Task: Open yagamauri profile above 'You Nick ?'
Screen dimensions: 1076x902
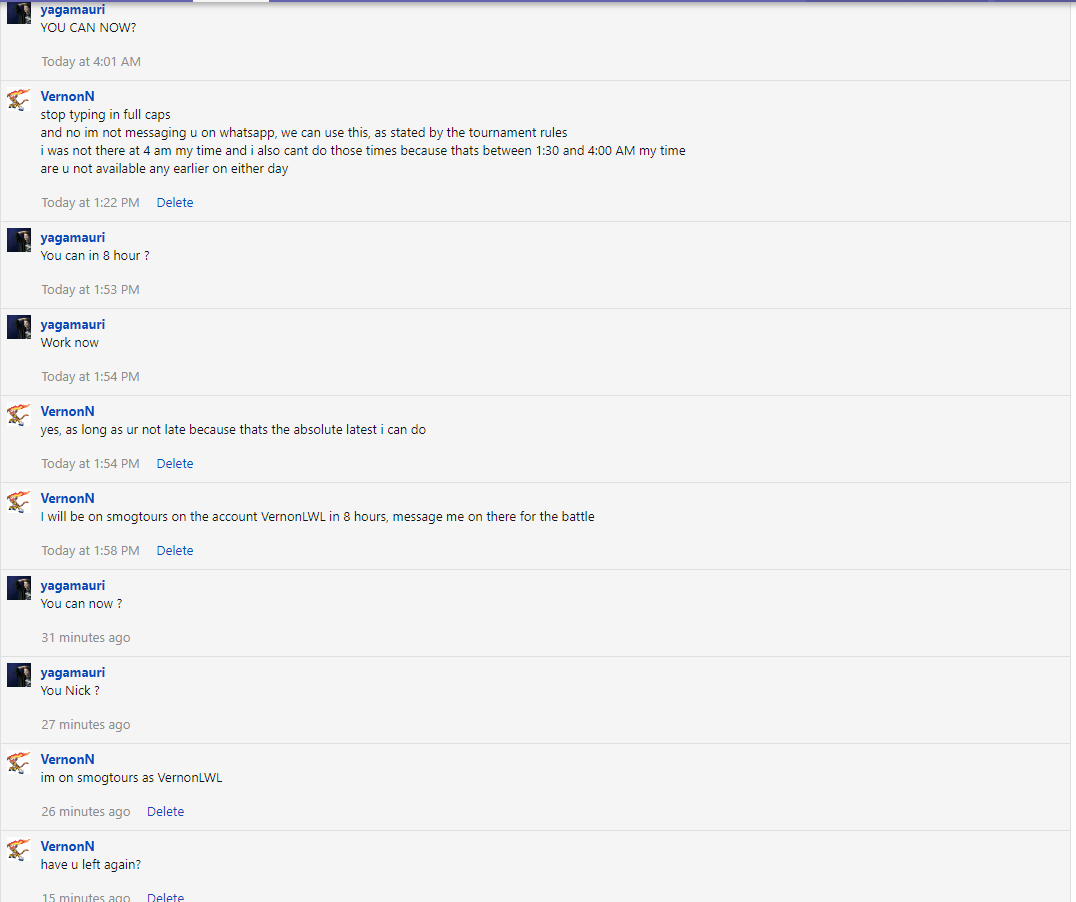Action: [x=73, y=673]
